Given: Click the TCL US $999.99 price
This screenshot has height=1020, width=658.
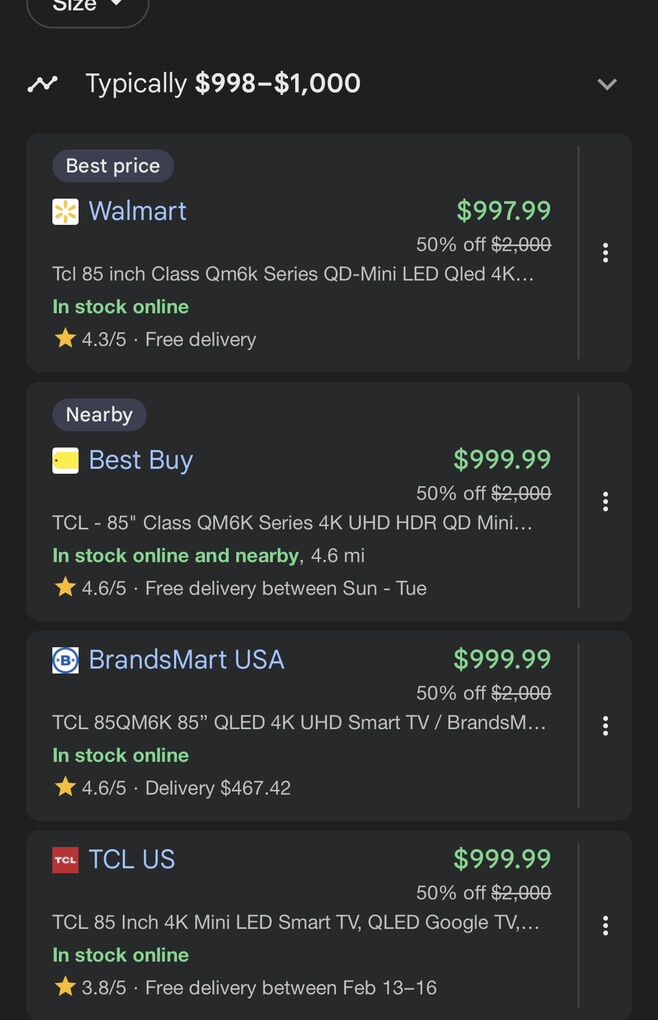Looking at the screenshot, I should click(x=502, y=859).
